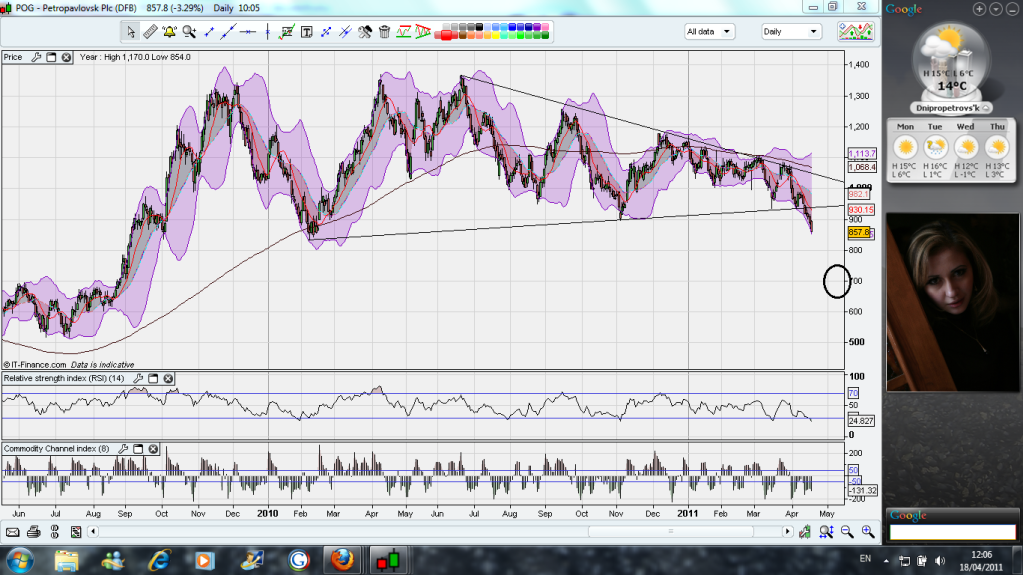Open Windows Explorer from taskbar
This screenshot has width=1023, height=575.
click(x=67, y=561)
